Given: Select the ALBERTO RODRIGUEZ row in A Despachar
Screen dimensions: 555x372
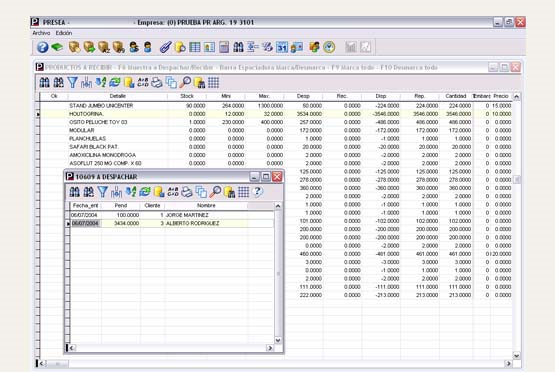Looking at the screenshot, I should [172, 223].
